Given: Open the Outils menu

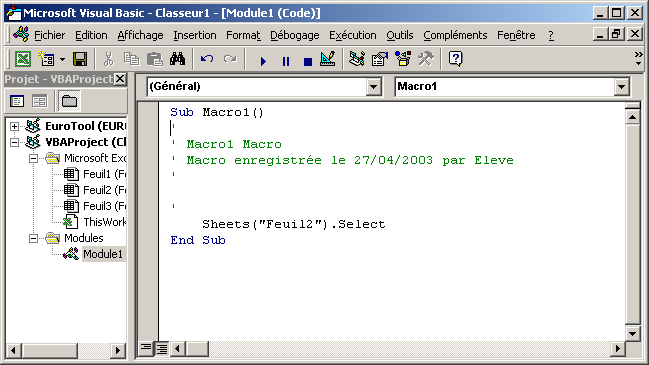Looking at the screenshot, I should tap(400, 36).
